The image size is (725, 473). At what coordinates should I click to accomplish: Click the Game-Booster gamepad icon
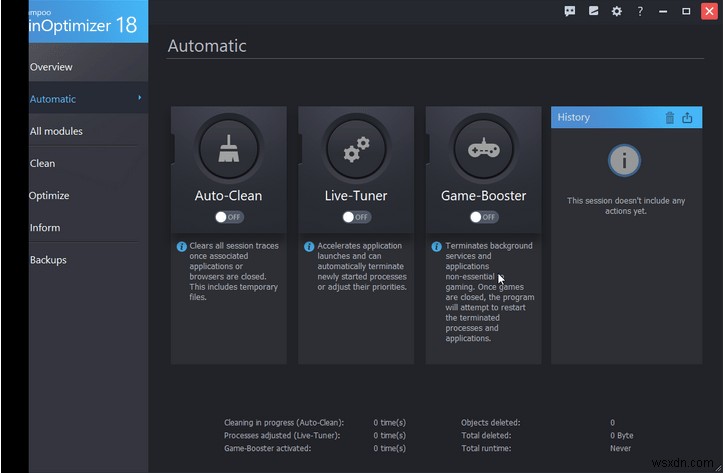(x=484, y=148)
